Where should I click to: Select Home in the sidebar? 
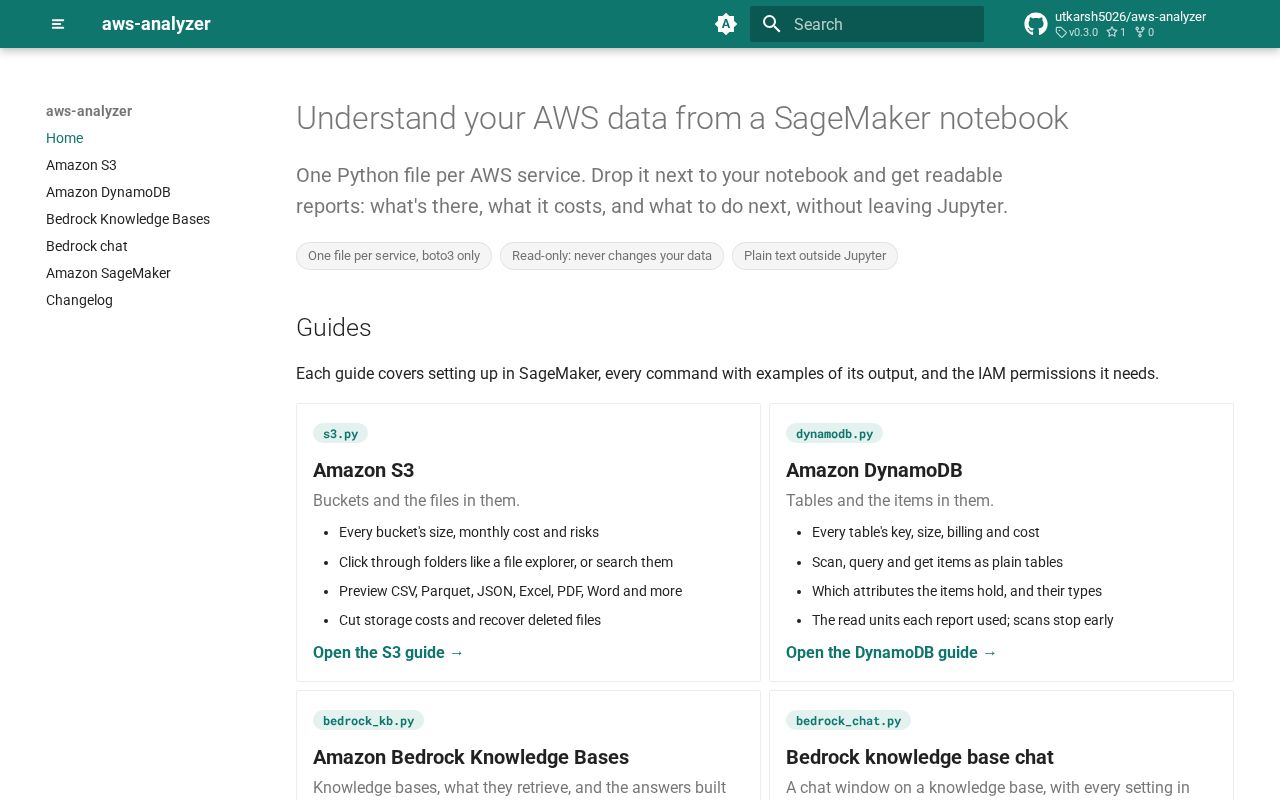point(64,138)
